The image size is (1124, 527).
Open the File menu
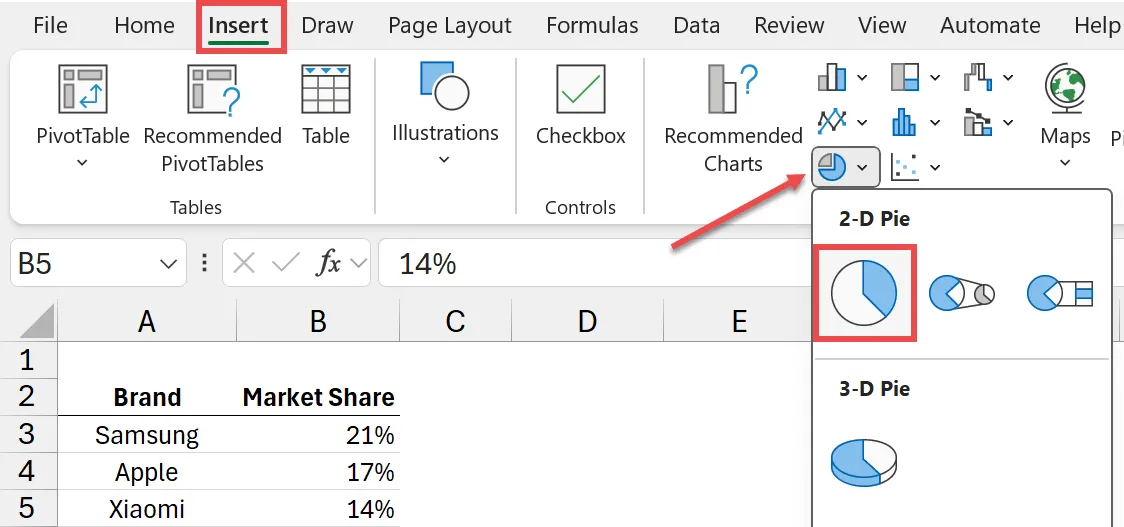[x=50, y=26]
